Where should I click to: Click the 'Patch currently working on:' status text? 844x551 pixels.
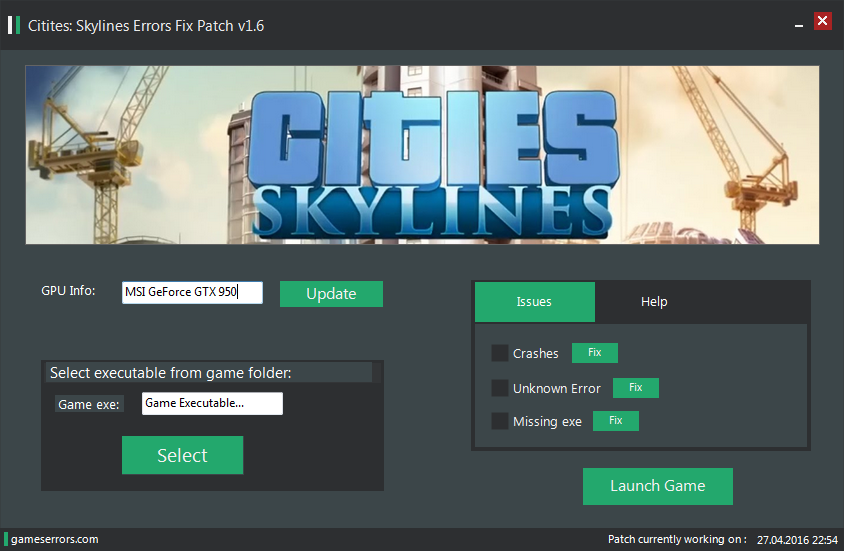[677, 539]
